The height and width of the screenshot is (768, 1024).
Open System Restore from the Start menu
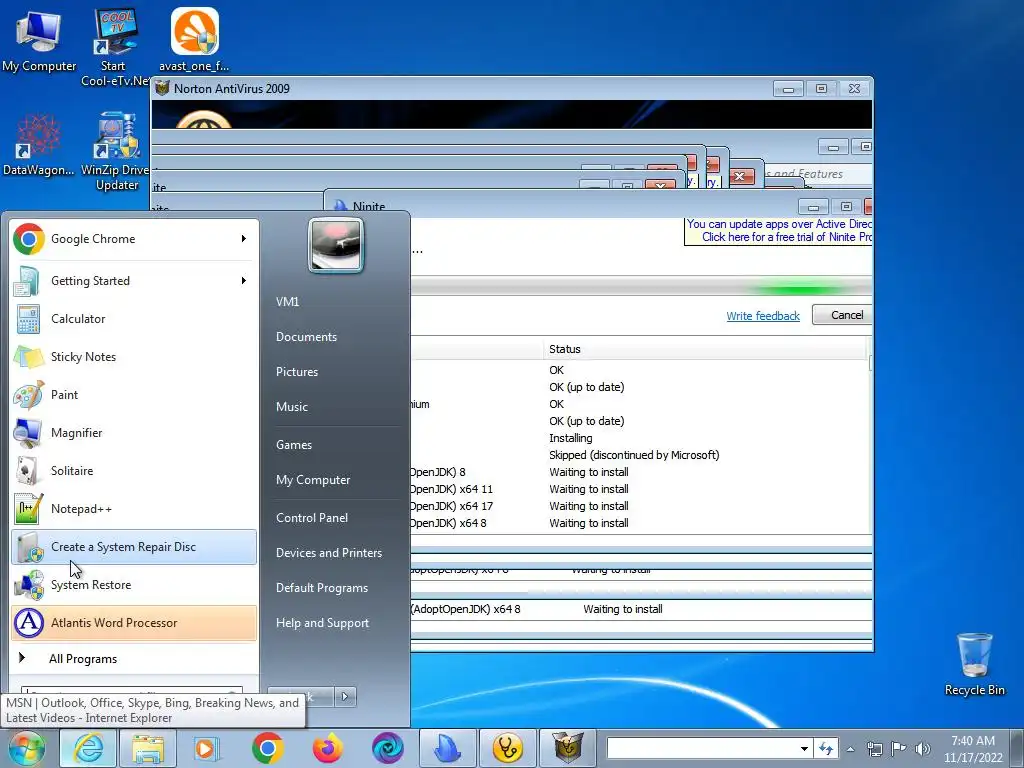134,584
